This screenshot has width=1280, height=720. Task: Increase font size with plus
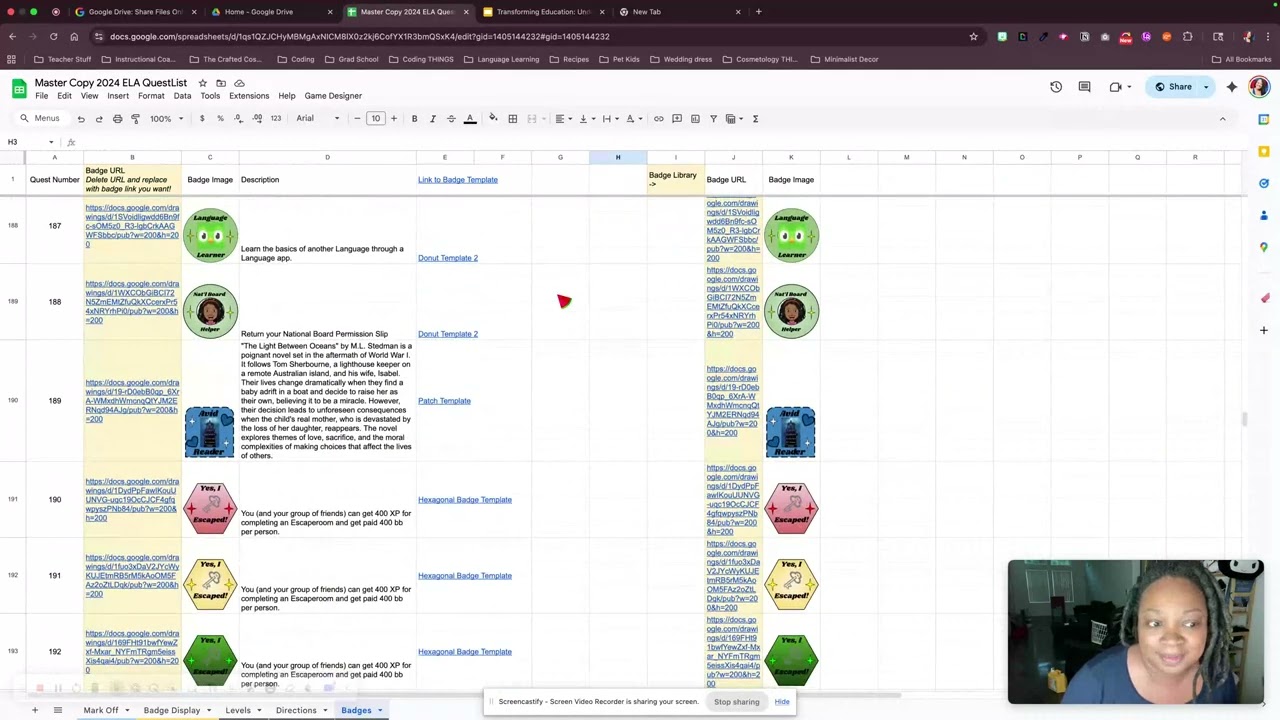pos(394,118)
